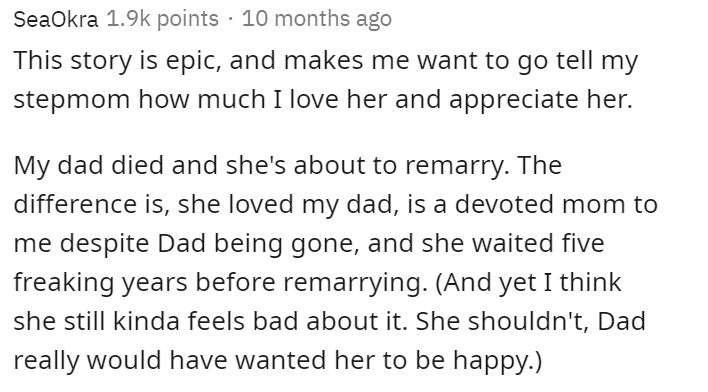The height and width of the screenshot is (392, 708).
Task: Click the word appreciate
Action: point(513,100)
